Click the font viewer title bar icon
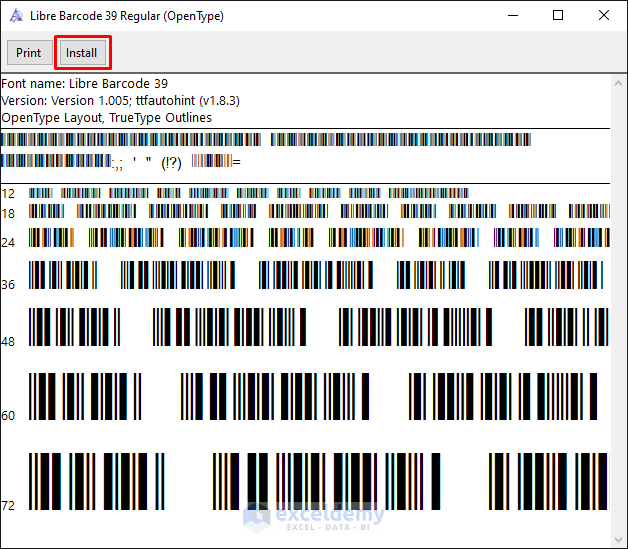628x549 pixels. point(16,16)
